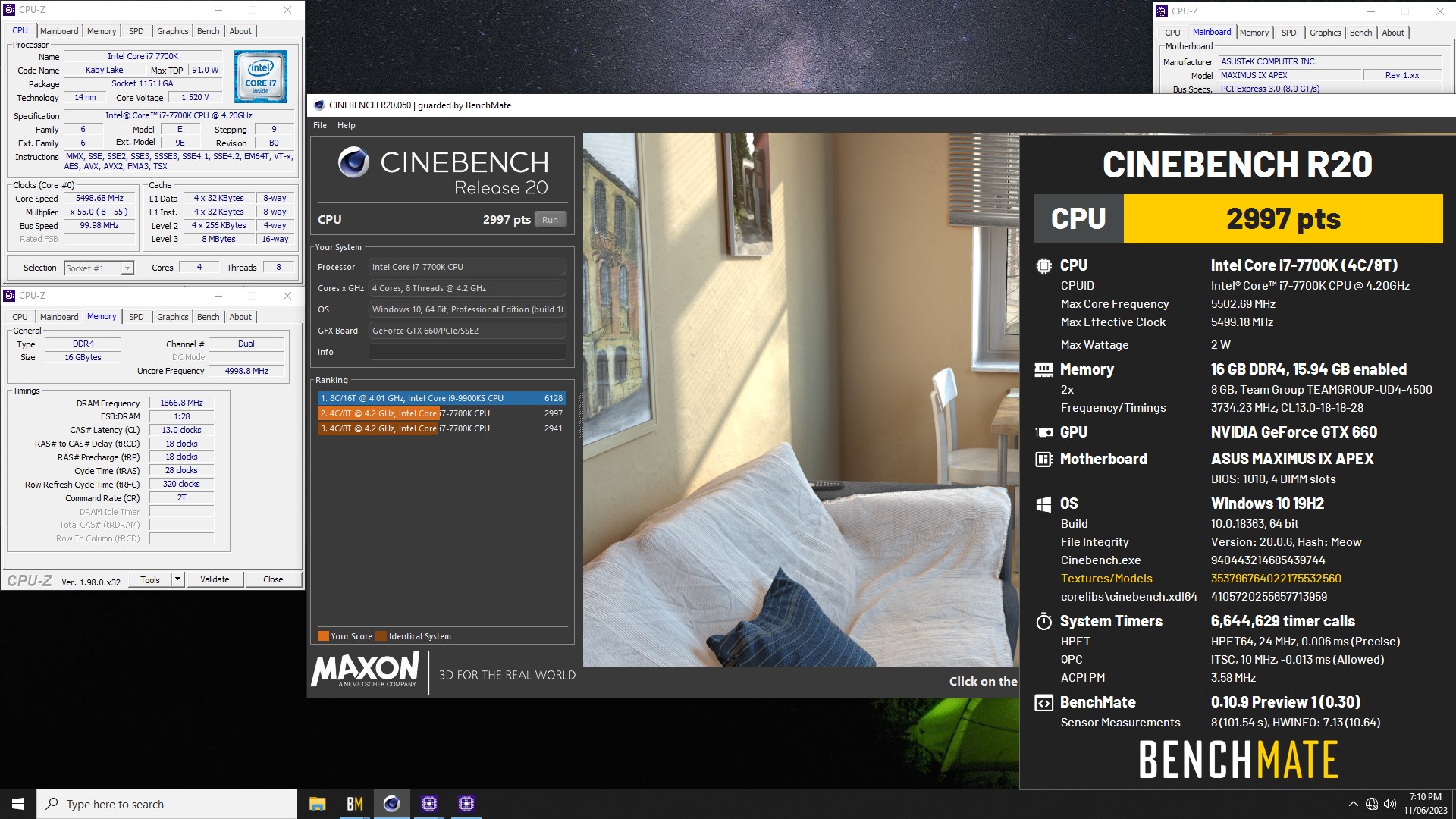Screen dimensions: 1456x819
Task: Open BenchMate taskbar icon
Action: point(354,804)
